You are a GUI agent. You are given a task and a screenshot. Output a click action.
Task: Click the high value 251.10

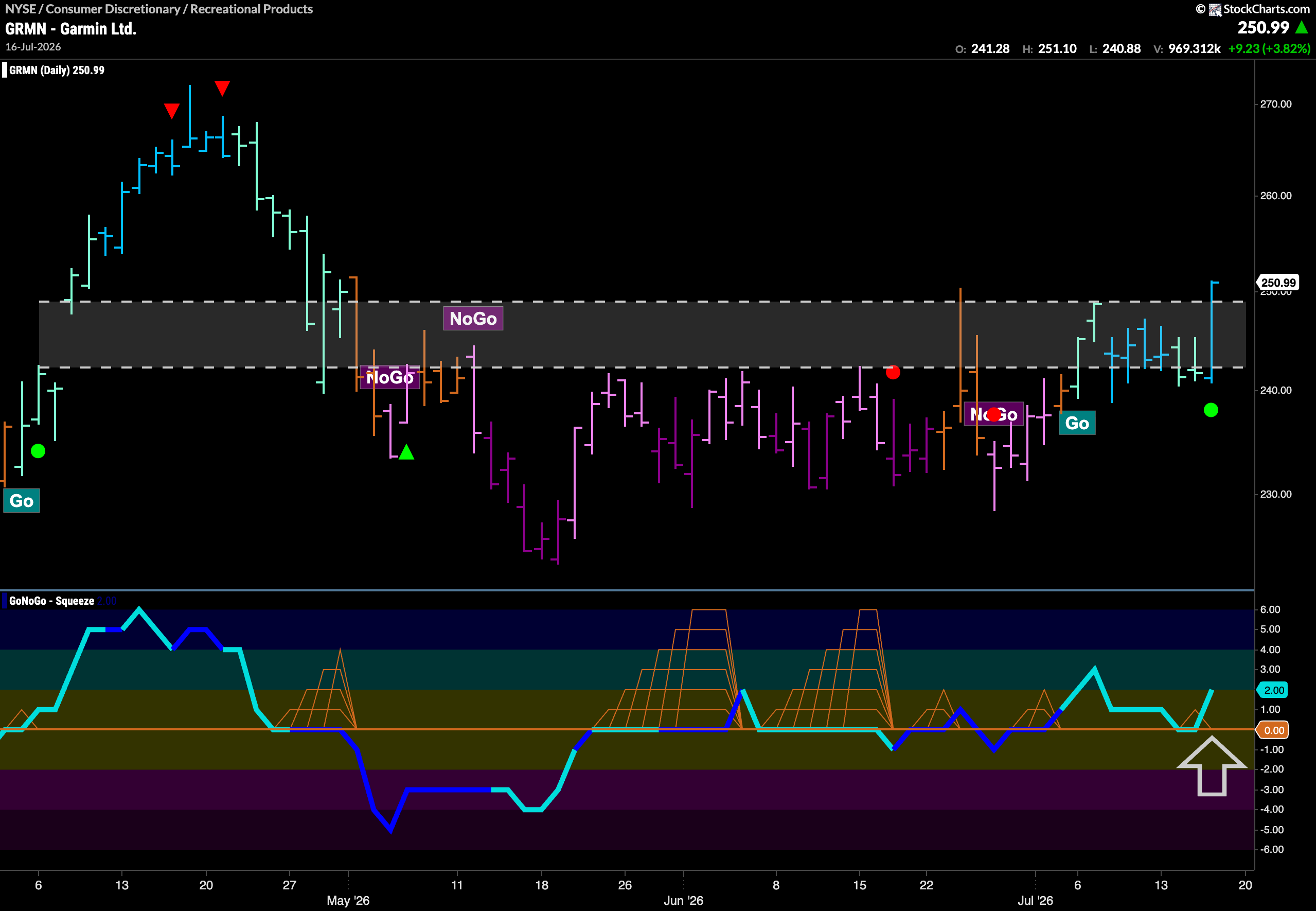tap(1057, 48)
